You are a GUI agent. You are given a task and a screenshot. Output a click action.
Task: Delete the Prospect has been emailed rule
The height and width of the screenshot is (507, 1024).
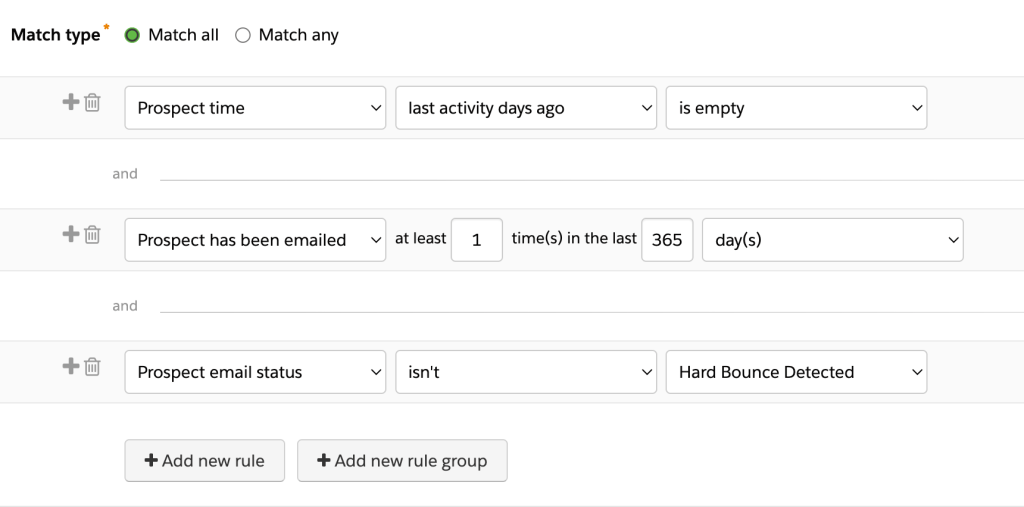[92, 234]
